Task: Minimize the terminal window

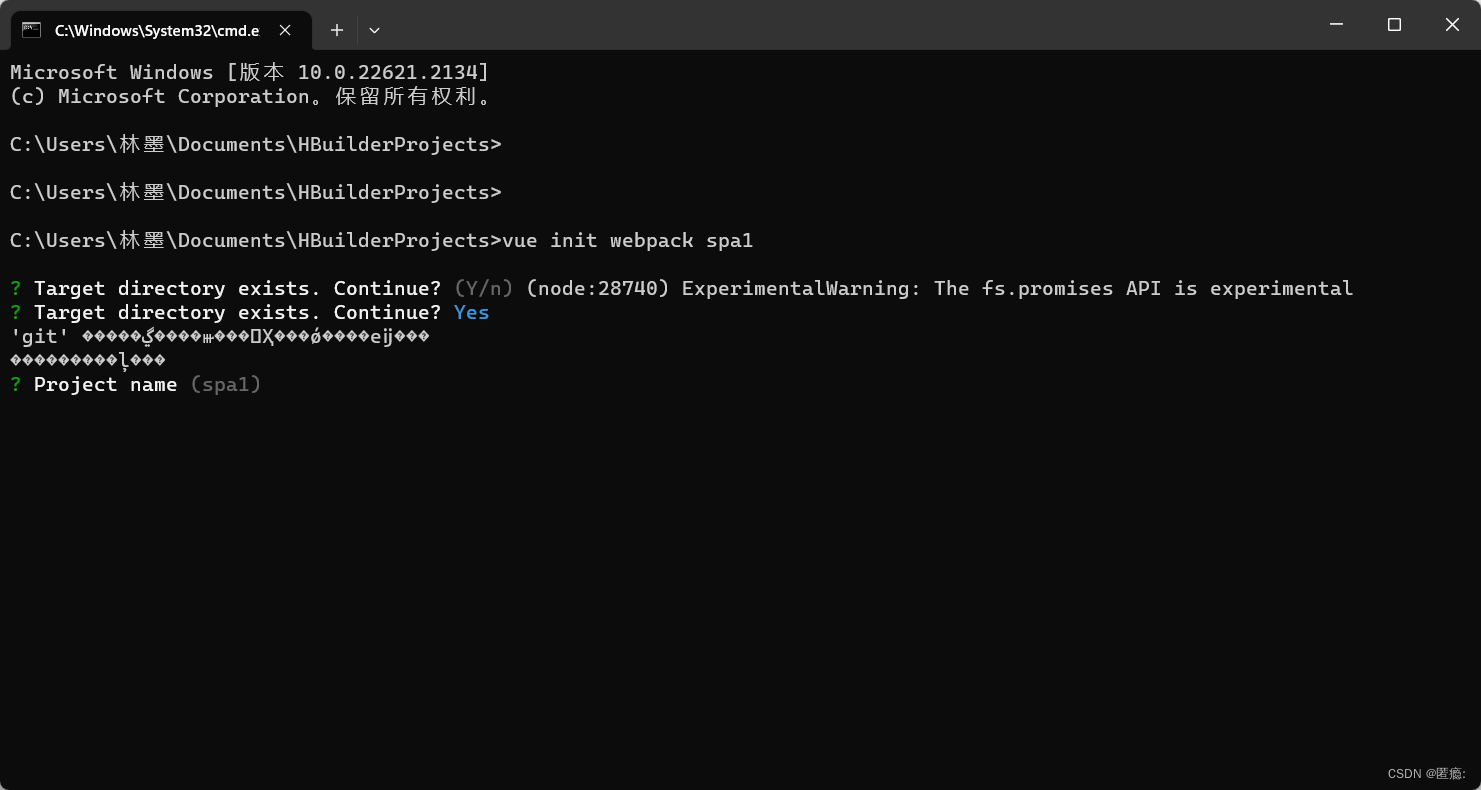Action: 1336,24
